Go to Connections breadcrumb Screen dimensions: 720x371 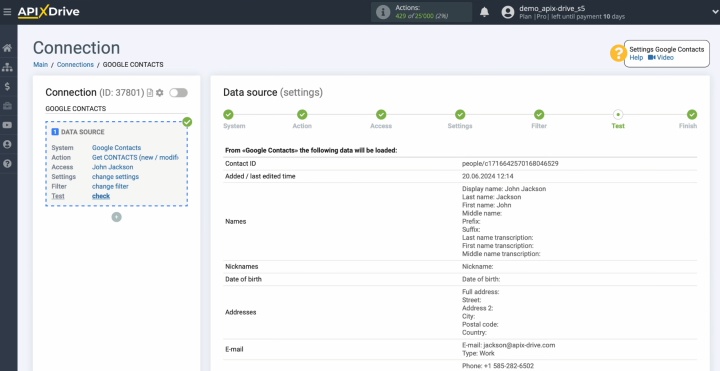pos(75,65)
